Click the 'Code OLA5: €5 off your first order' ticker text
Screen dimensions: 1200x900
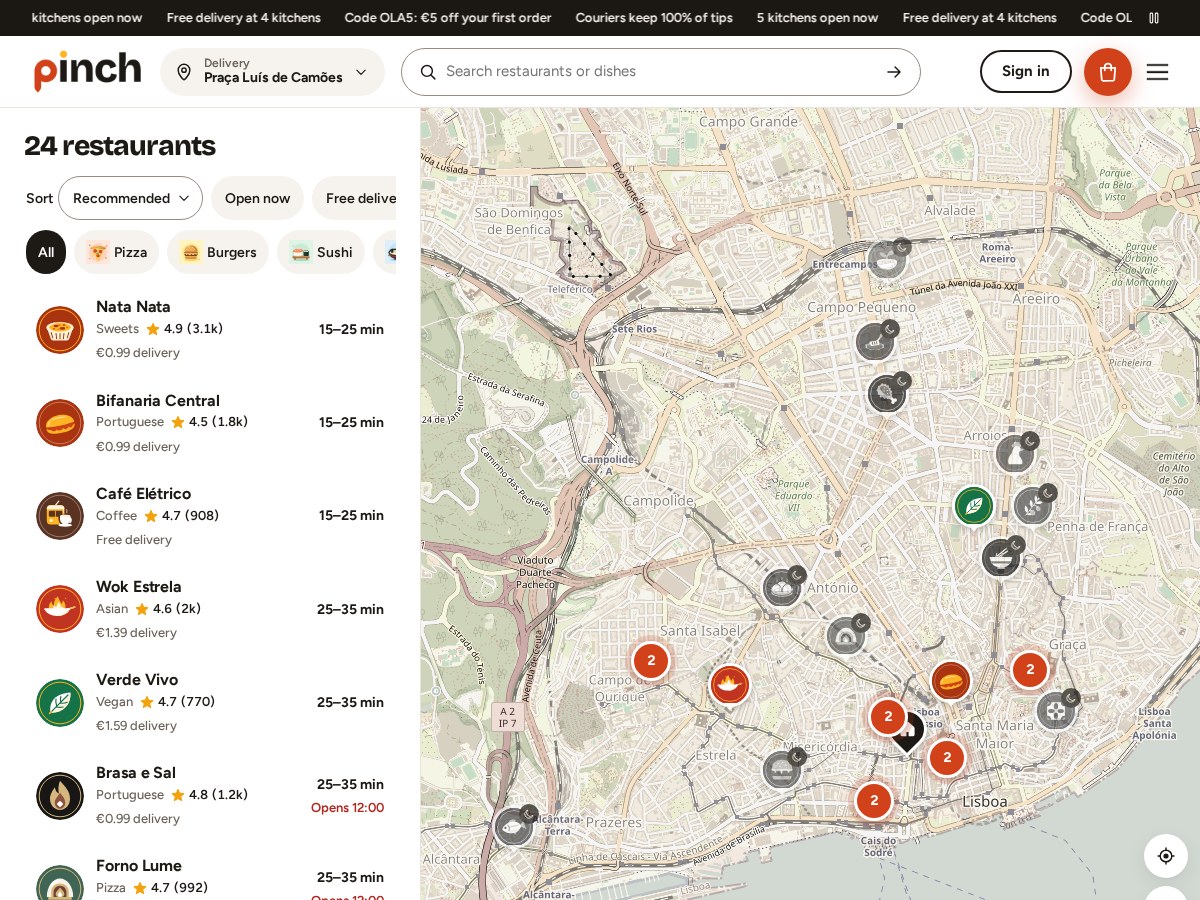pyautogui.click(x=448, y=18)
